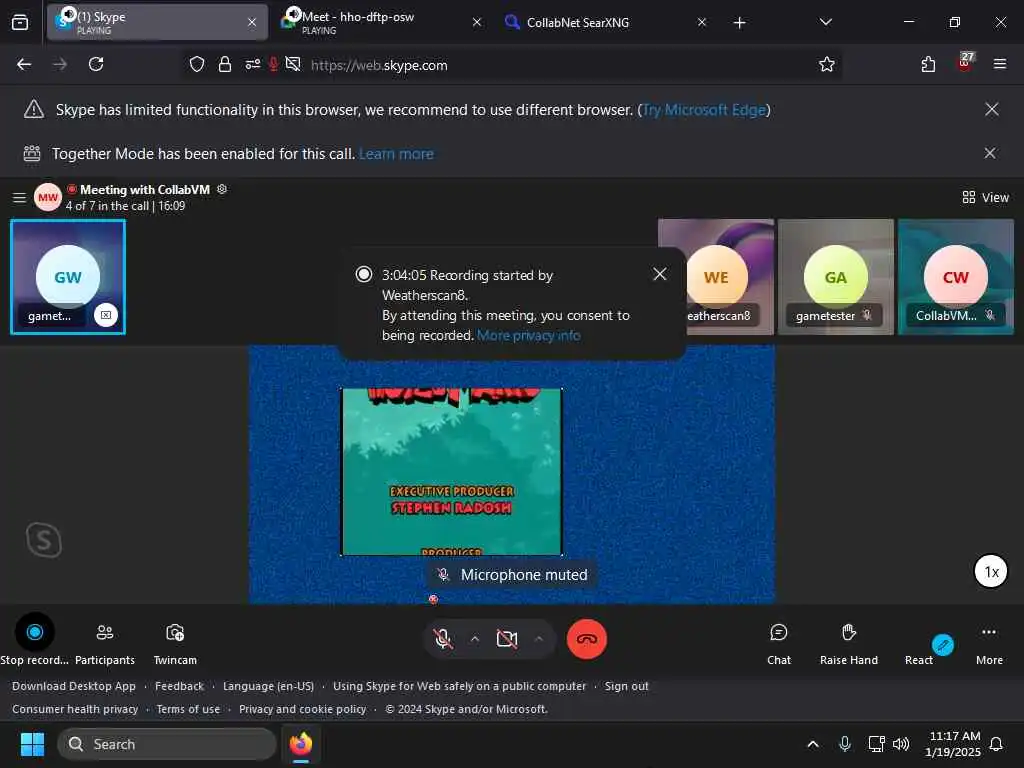Viewport: 1024px width, 768px height.
Task: Open volume control in system tray
Action: tap(901, 744)
